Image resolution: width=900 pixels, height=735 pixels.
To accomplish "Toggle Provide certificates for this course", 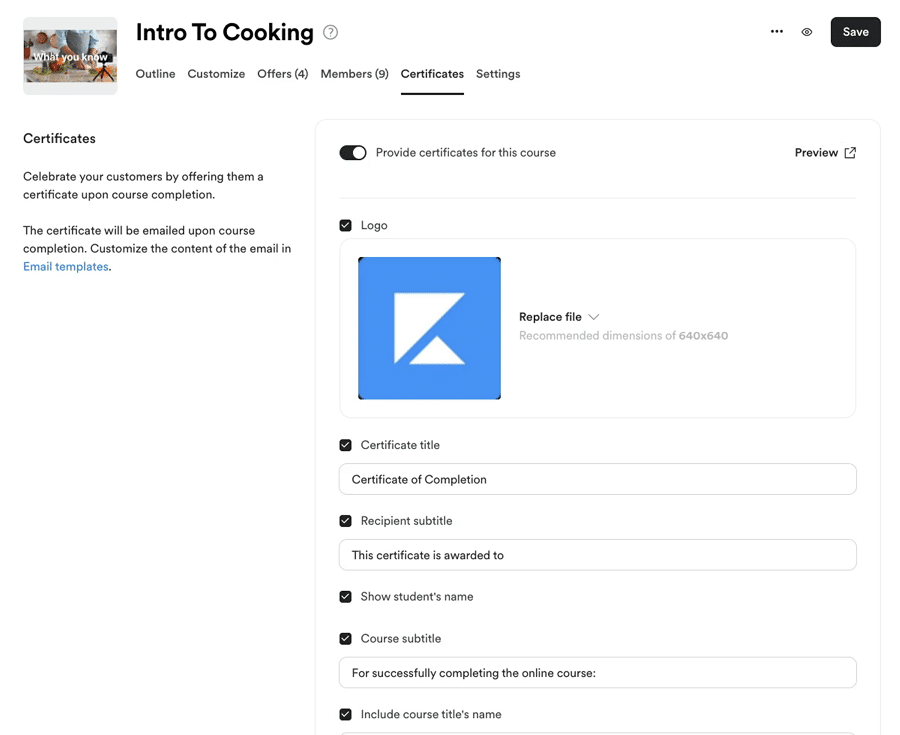I will coord(353,153).
